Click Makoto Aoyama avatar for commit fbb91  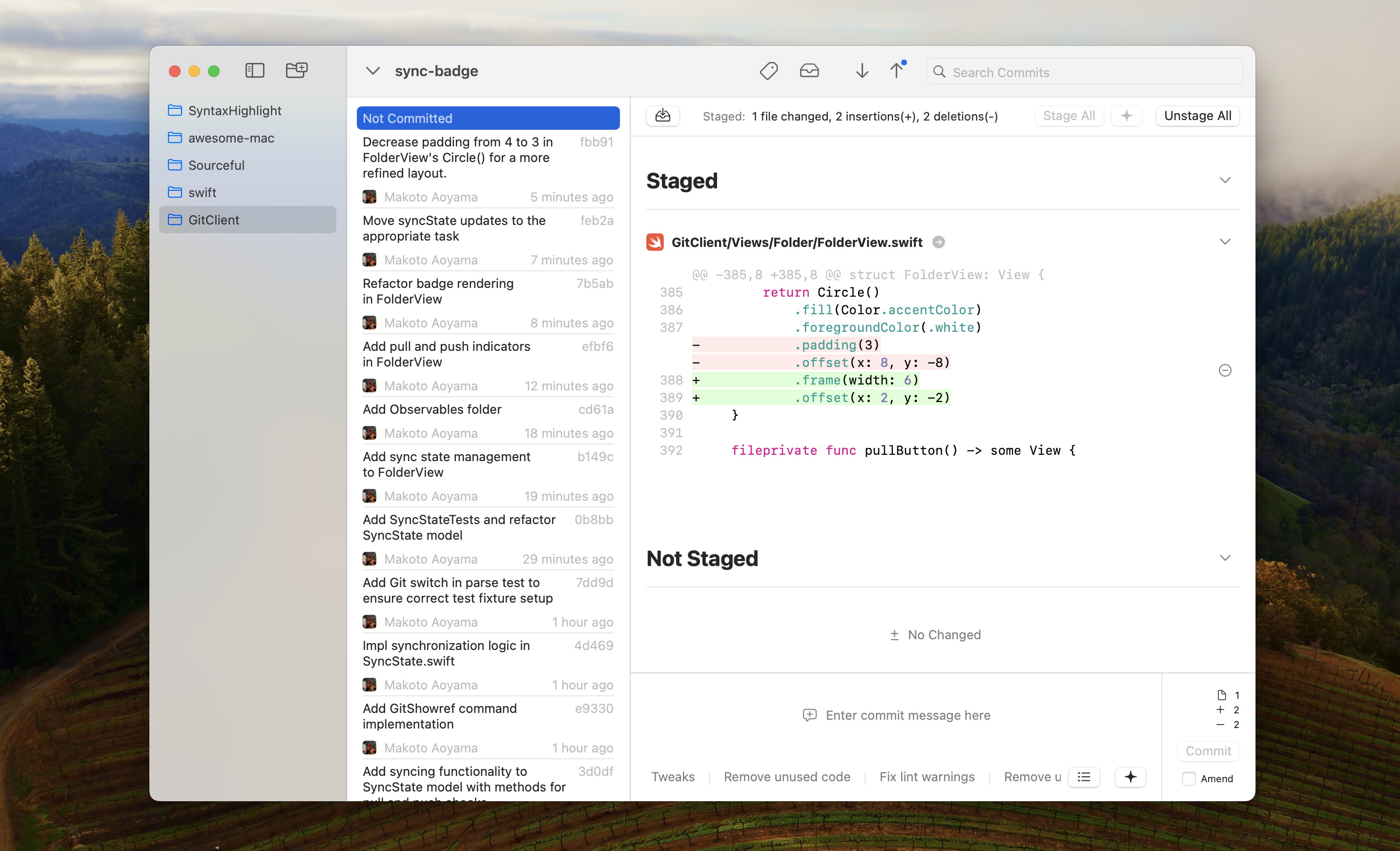pos(370,197)
